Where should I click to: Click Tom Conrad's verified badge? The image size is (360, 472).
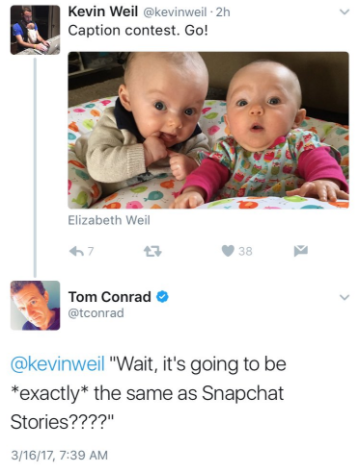pos(162,296)
